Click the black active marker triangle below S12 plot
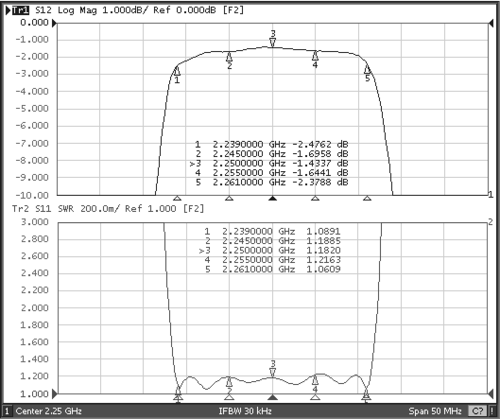The height and width of the screenshot is (419, 500). (x=273, y=199)
